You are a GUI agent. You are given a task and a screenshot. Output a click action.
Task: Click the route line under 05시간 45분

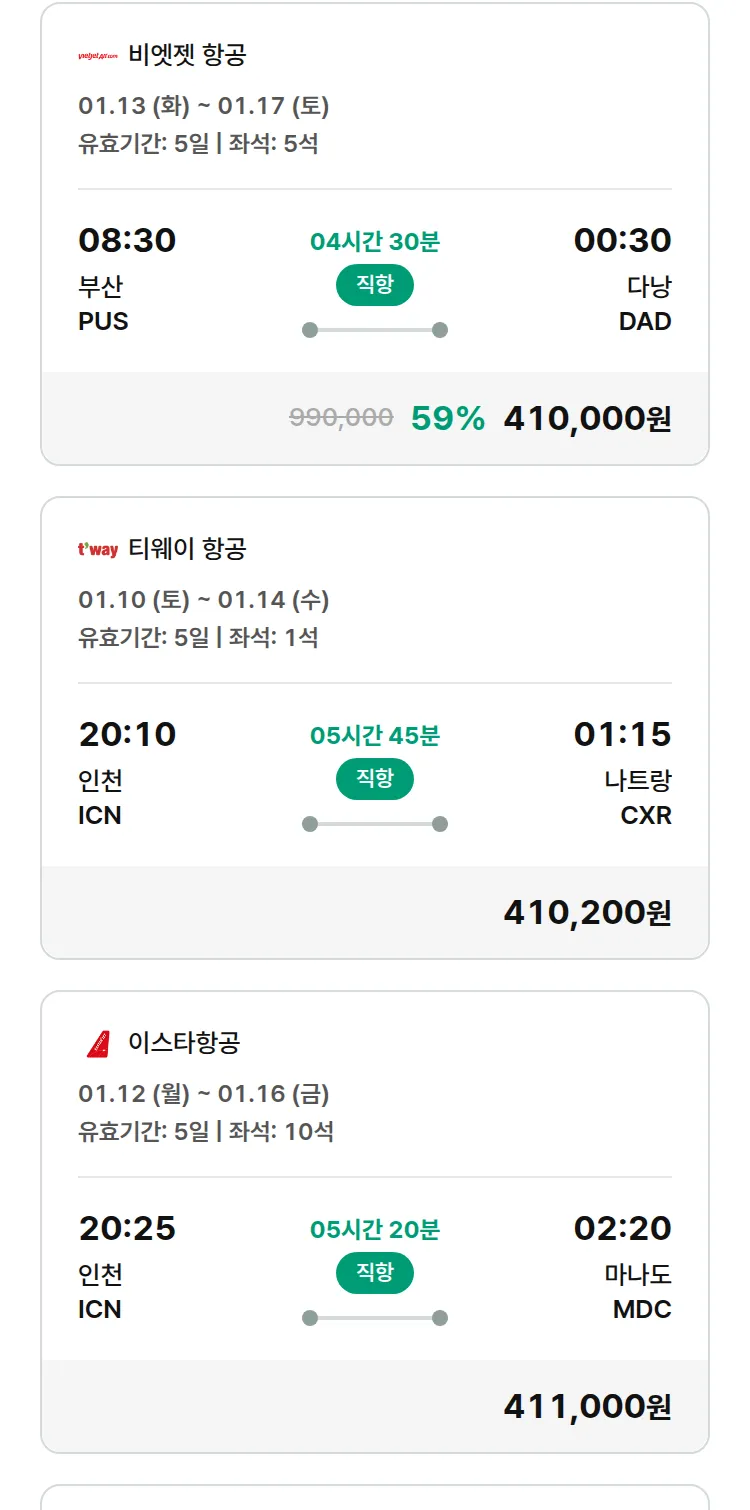point(375,824)
